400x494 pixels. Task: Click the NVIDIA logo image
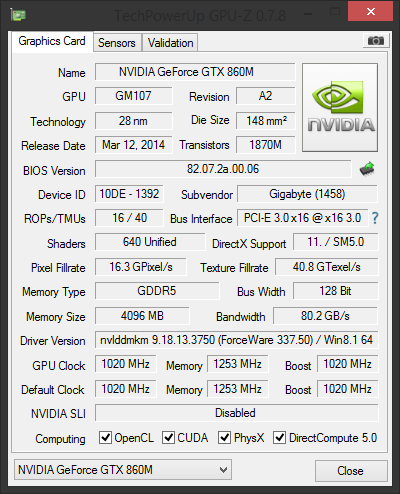click(340, 107)
